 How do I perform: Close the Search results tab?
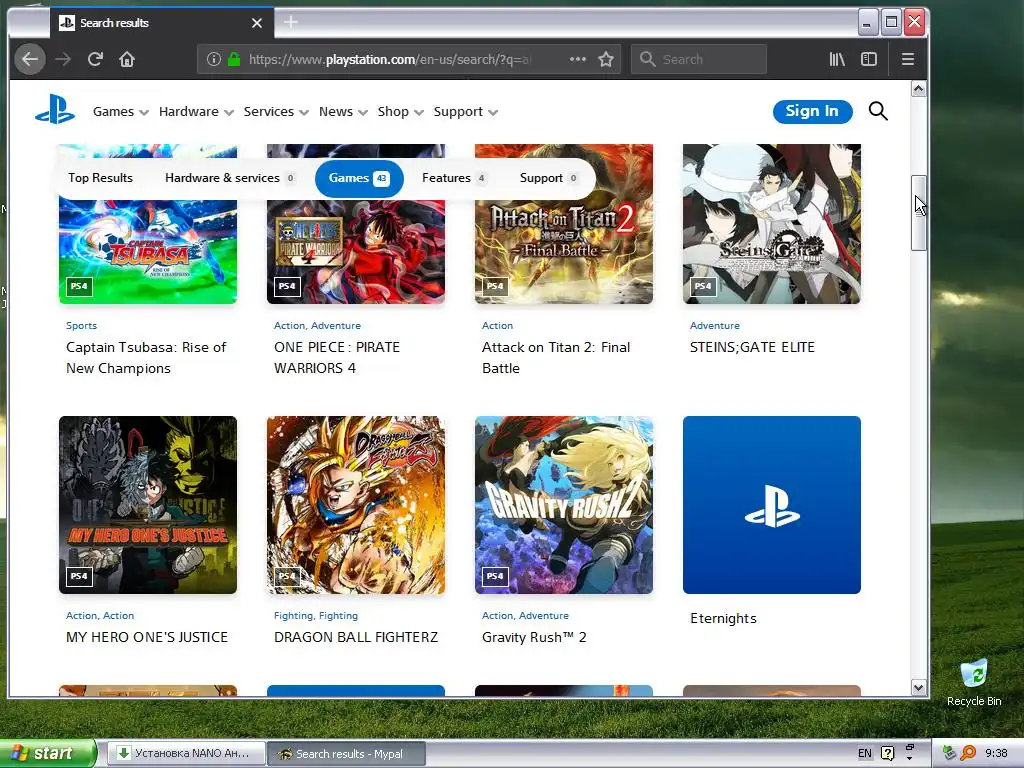point(257,23)
